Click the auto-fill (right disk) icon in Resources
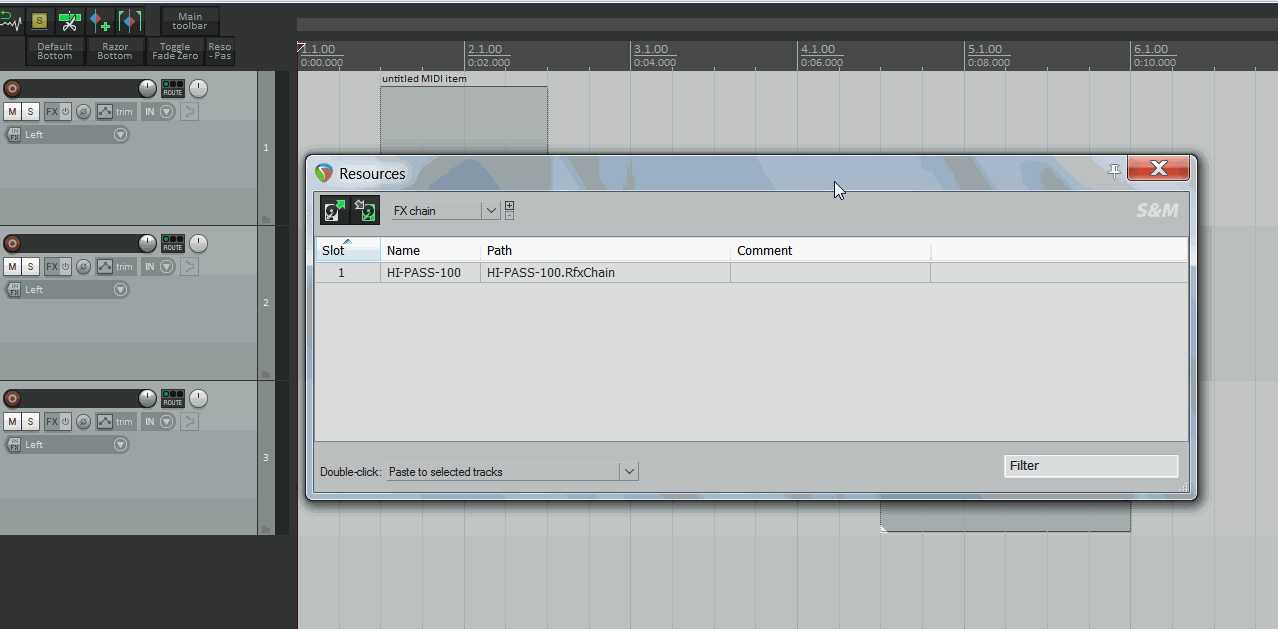 pos(366,210)
